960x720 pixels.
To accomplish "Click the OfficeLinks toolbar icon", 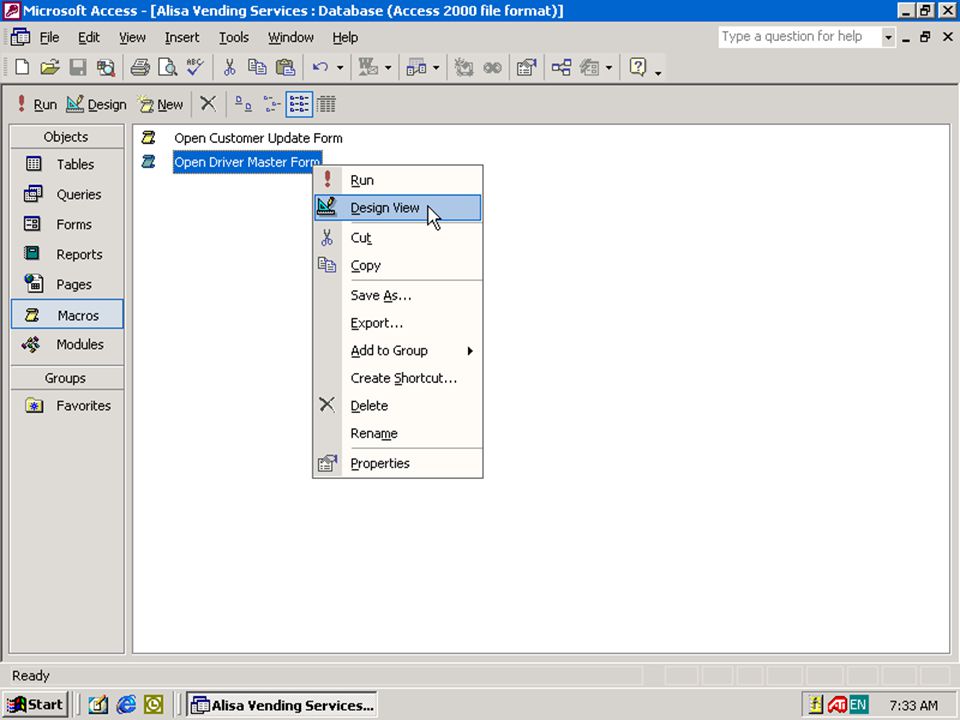I will [x=368, y=67].
